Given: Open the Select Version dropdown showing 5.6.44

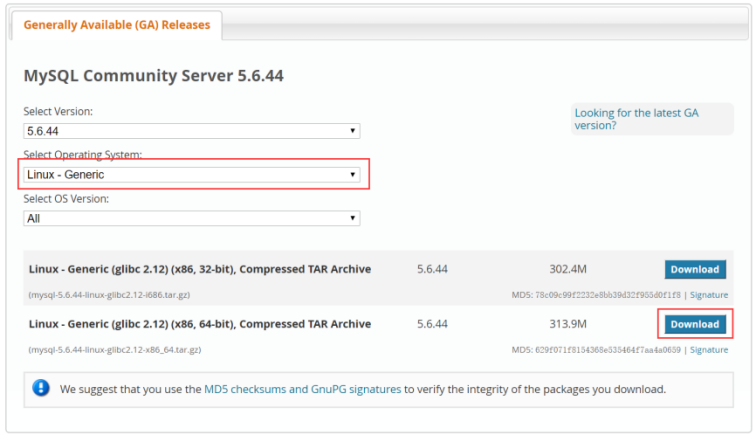Looking at the screenshot, I should [191, 131].
